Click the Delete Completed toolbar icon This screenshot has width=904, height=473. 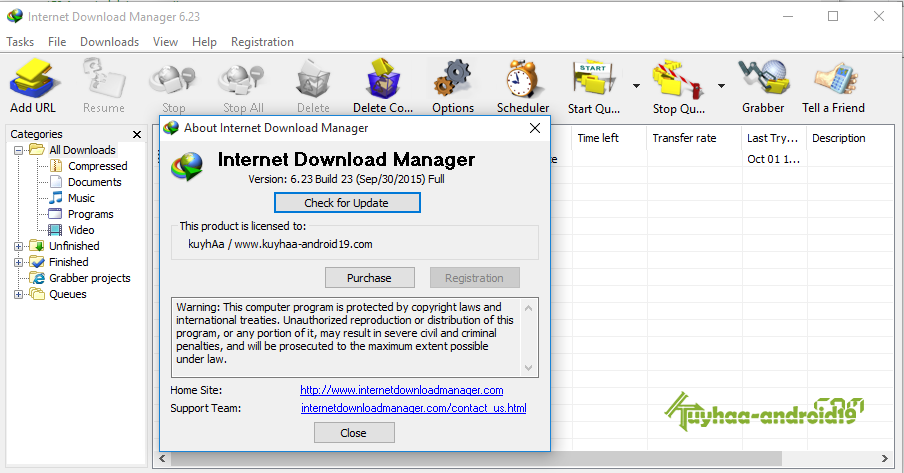pos(383,78)
